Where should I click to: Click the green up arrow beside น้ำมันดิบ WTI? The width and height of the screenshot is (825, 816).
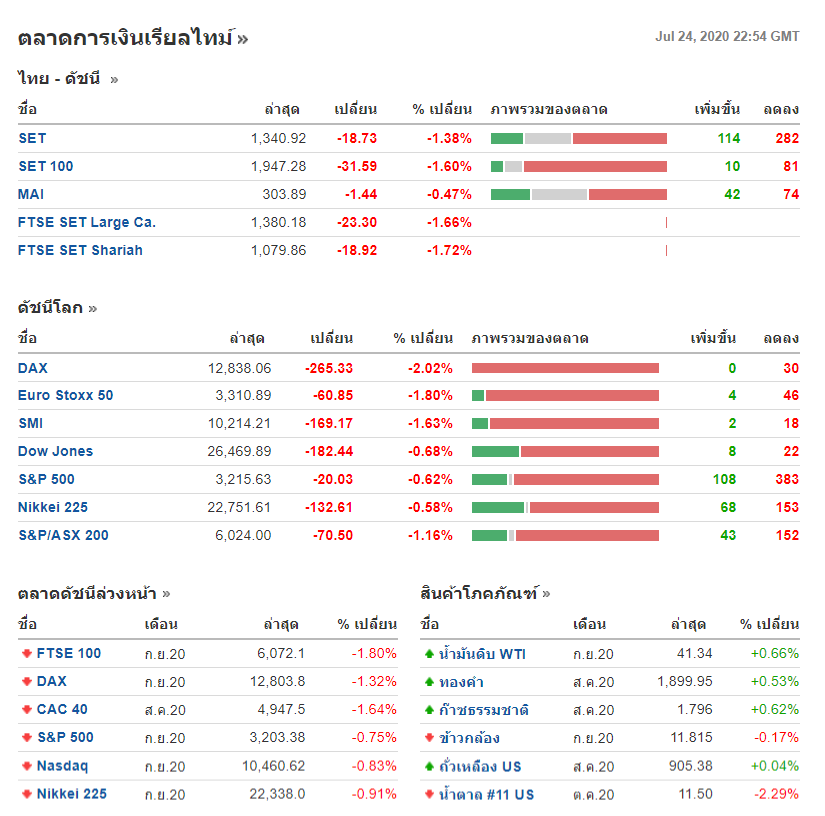click(429, 654)
